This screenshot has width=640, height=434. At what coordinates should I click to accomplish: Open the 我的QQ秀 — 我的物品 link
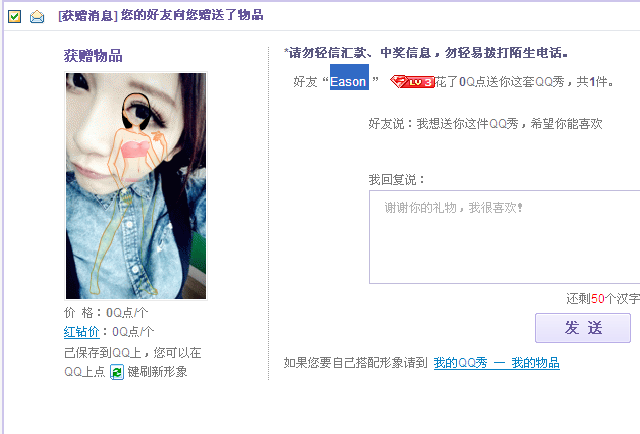[x=496, y=363]
